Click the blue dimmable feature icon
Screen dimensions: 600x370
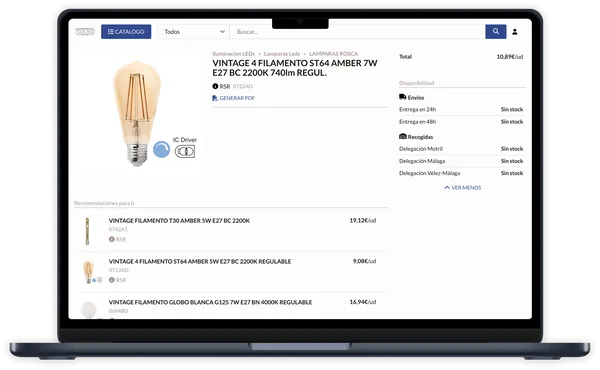pyautogui.click(x=161, y=150)
